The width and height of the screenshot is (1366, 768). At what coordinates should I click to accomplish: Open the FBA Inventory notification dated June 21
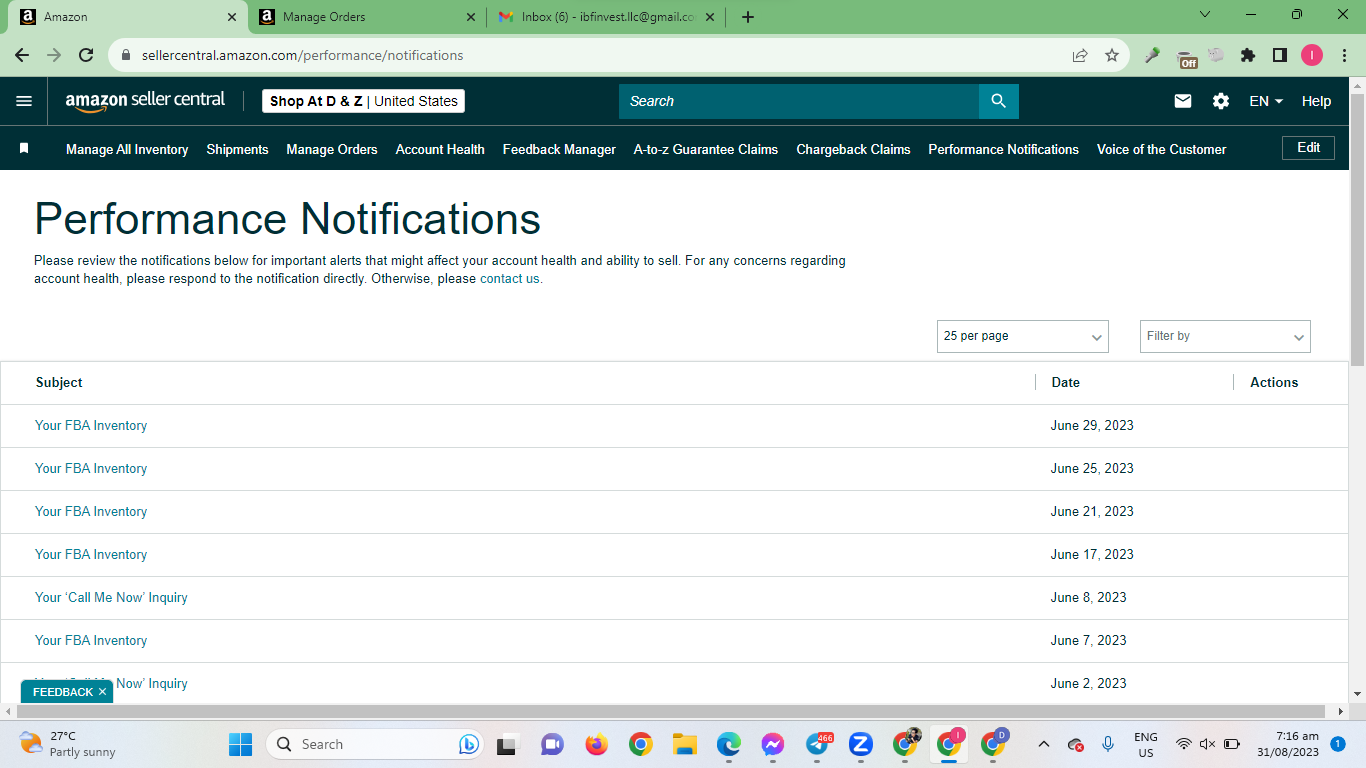[91, 511]
